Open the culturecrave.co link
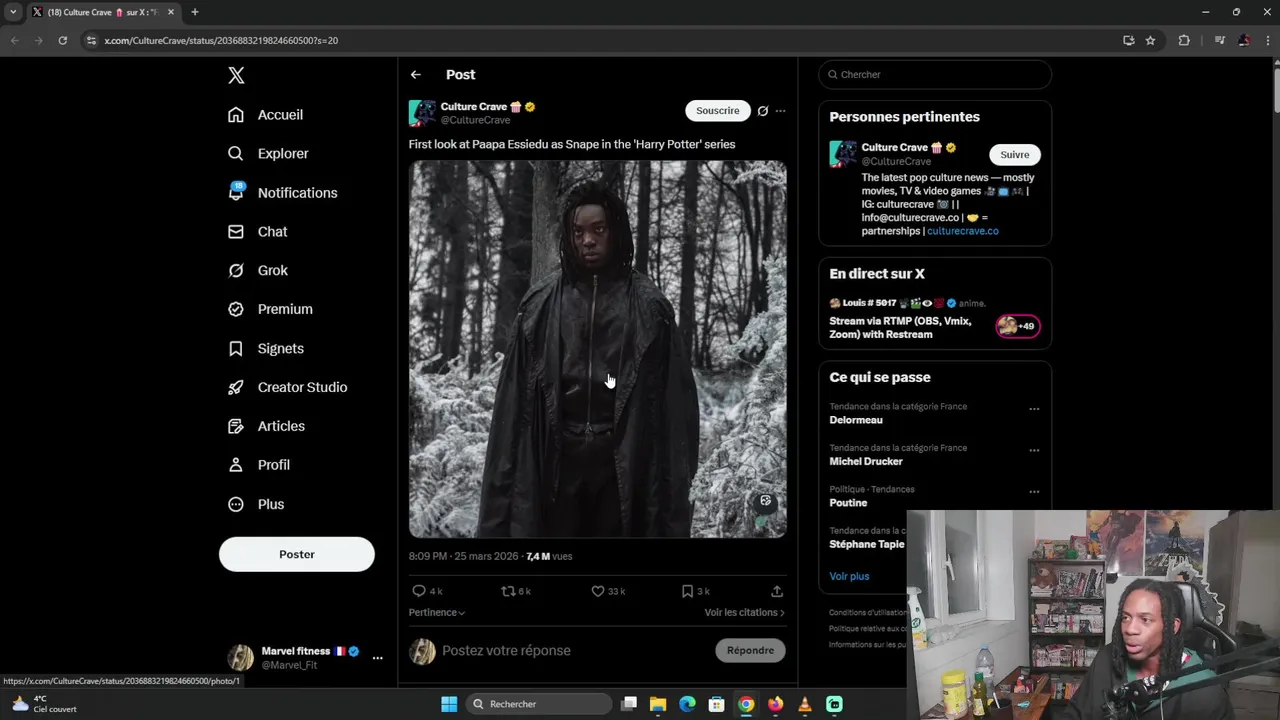Screen dimensions: 1280x720 [962, 231]
